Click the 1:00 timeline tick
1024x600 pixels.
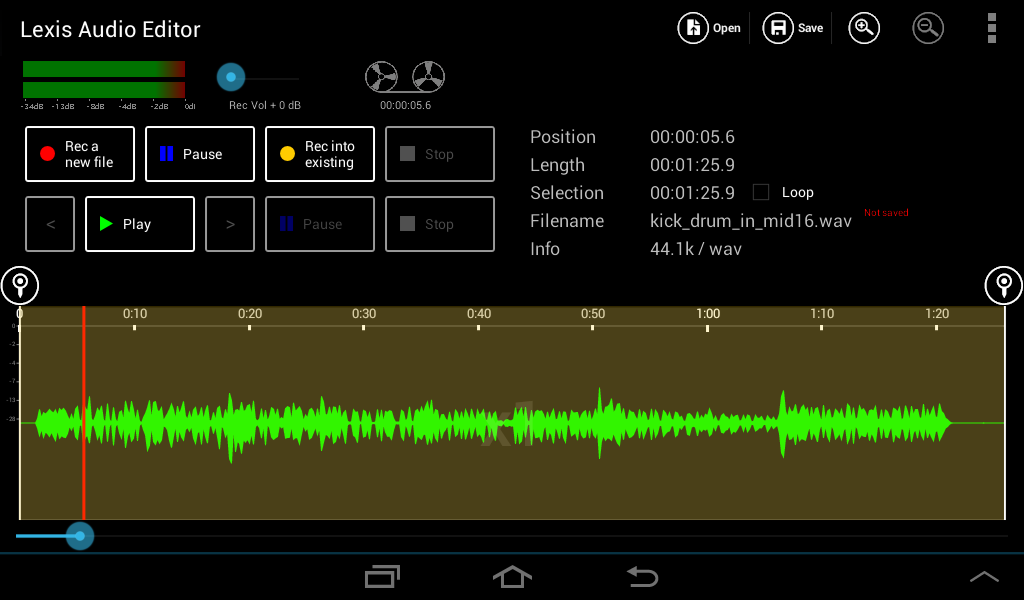coord(707,327)
